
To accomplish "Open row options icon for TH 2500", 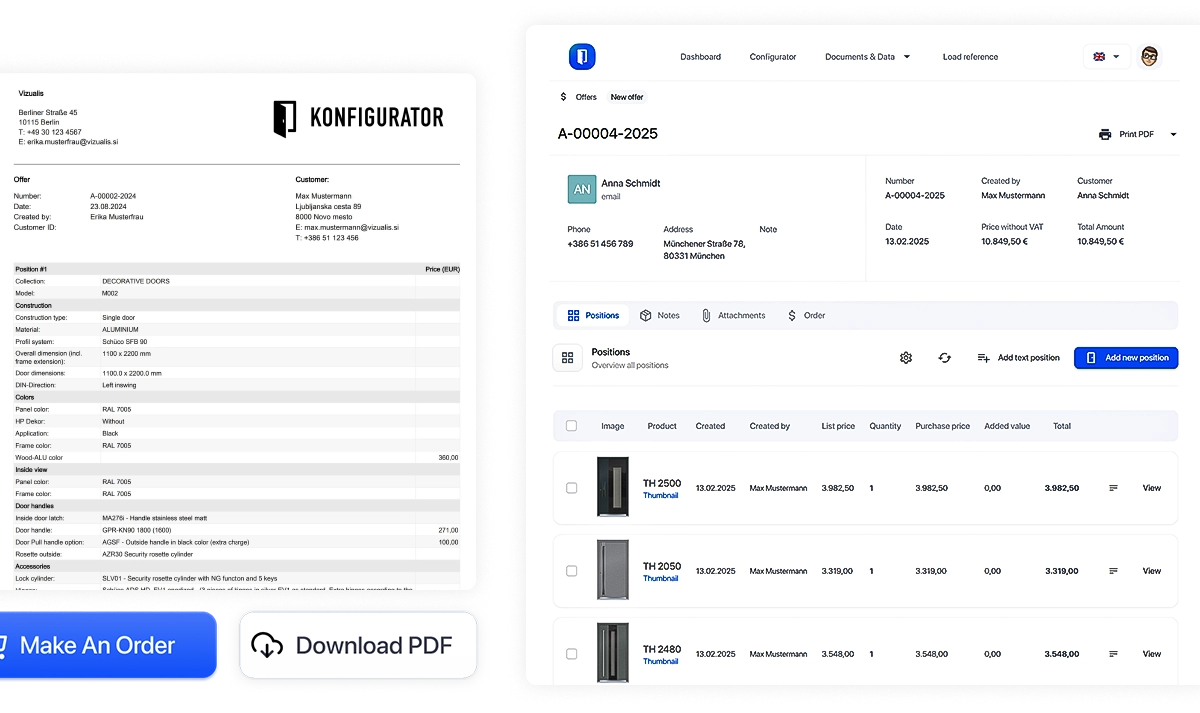I will 1113,488.
